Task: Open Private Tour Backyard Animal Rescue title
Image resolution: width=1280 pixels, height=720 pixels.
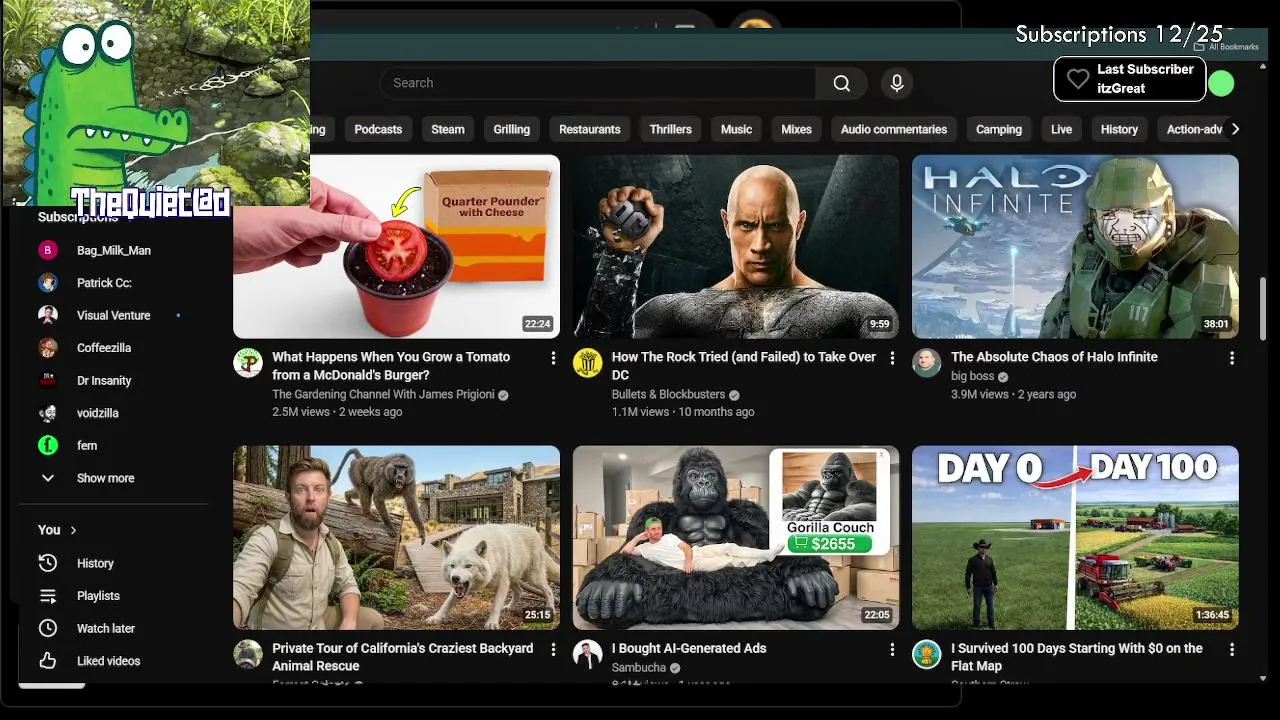Action: point(403,657)
